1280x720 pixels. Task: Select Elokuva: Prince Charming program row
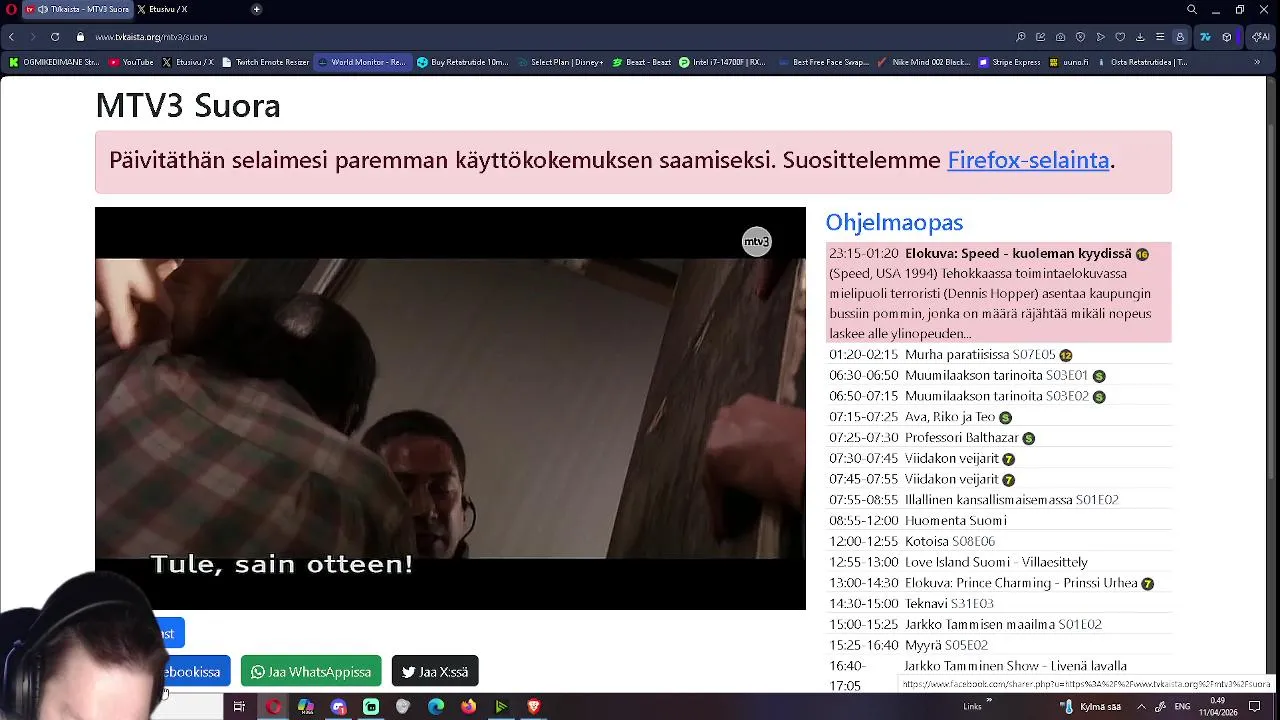pyautogui.click(x=998, y=583)
